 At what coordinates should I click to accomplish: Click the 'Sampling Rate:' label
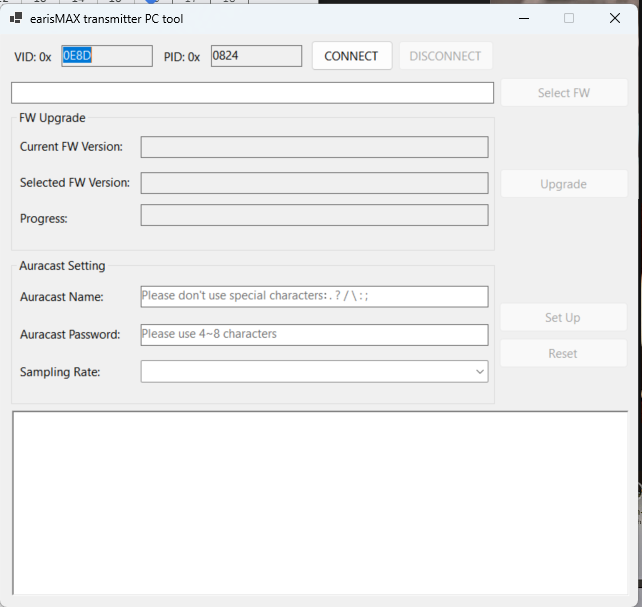[60, 372]
